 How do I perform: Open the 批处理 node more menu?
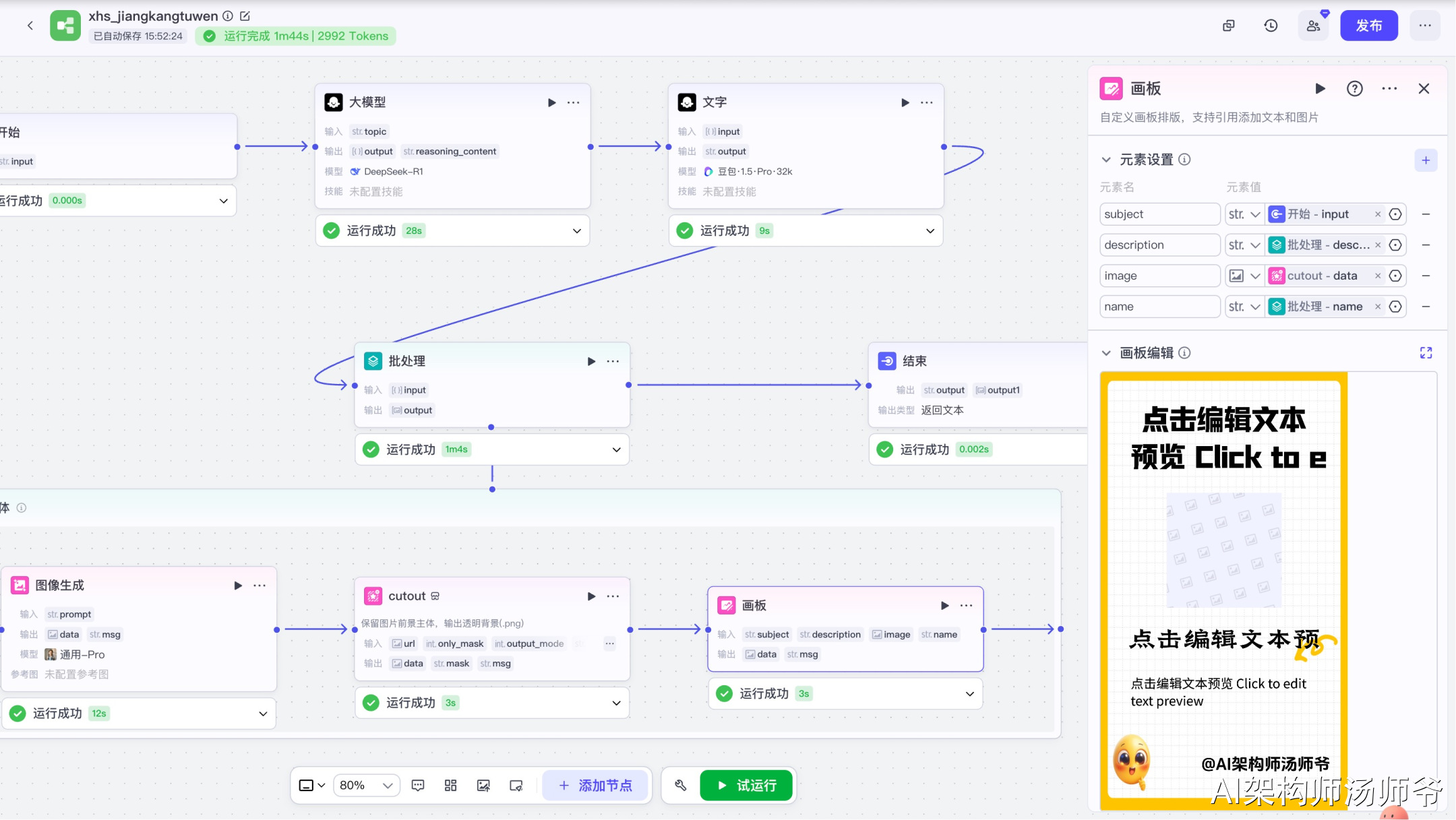coord(613,361)
